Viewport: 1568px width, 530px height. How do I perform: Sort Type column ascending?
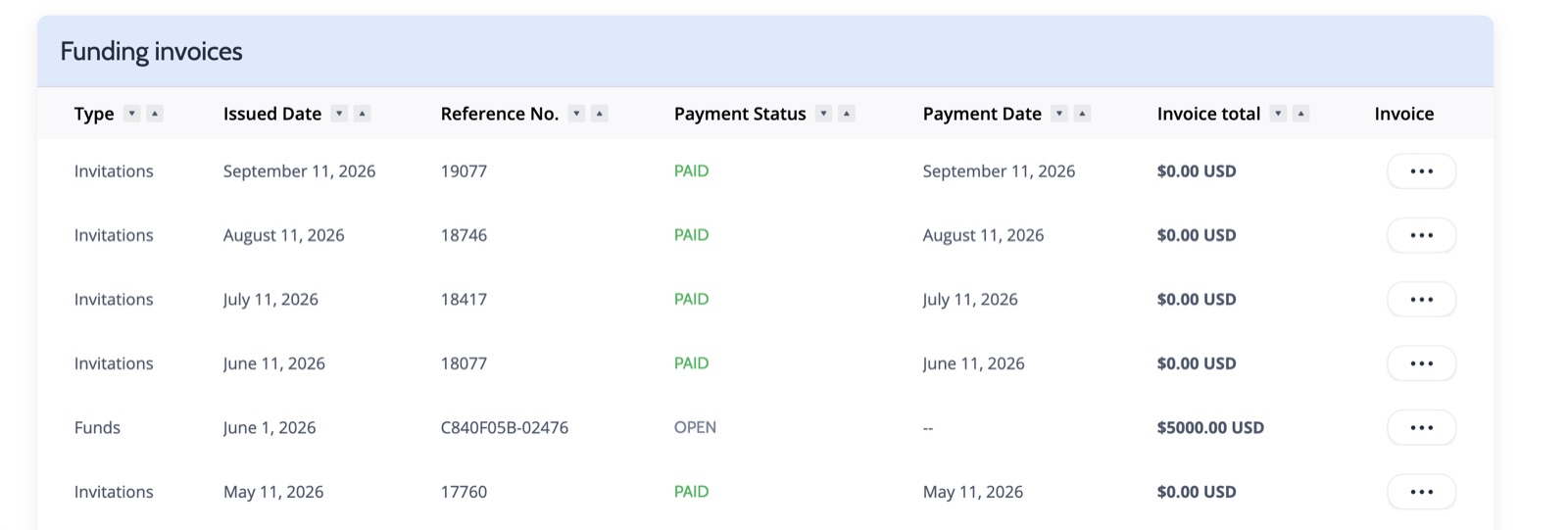point(155,114)
